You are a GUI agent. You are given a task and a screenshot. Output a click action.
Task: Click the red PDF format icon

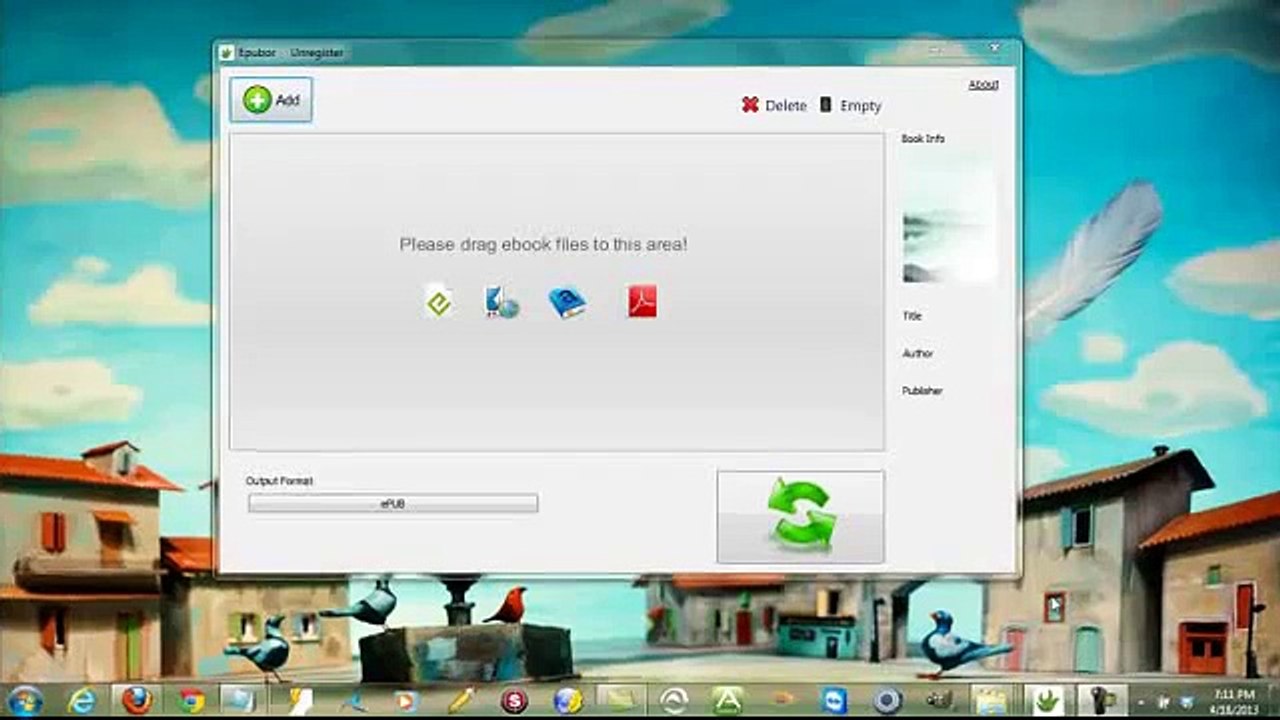tap(642, 301)
